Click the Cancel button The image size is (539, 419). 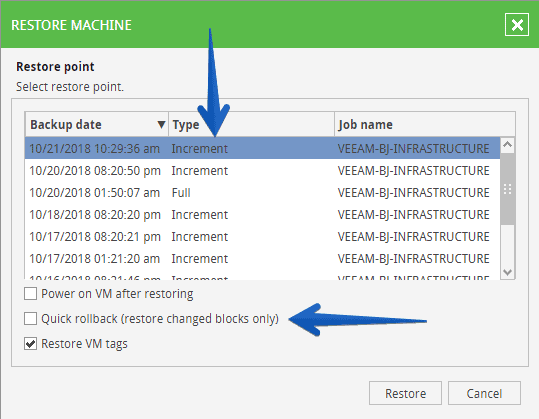pos(484,393)
